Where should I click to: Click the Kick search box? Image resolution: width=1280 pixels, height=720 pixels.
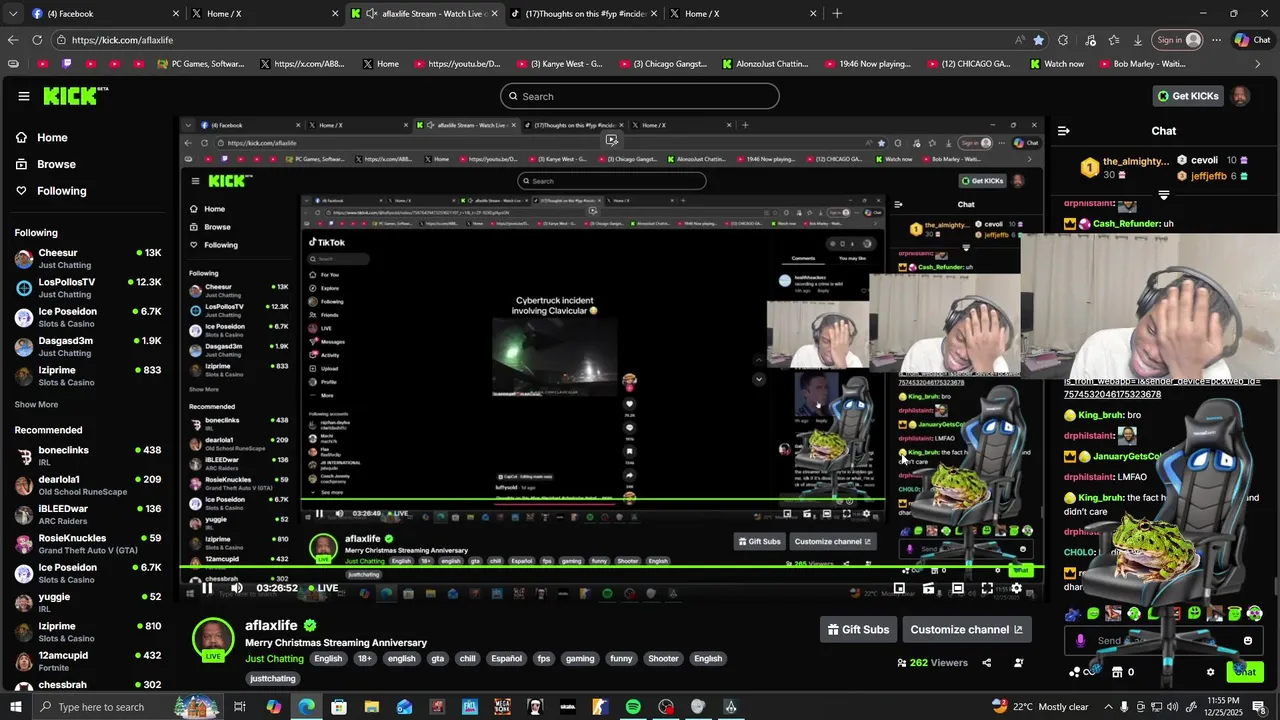640,96
